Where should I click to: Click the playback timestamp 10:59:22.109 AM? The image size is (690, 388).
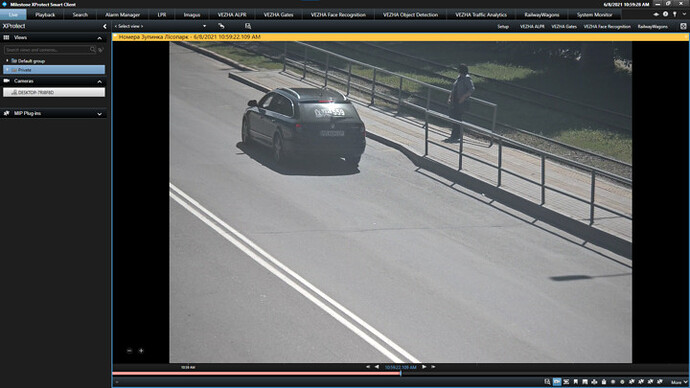400,367
